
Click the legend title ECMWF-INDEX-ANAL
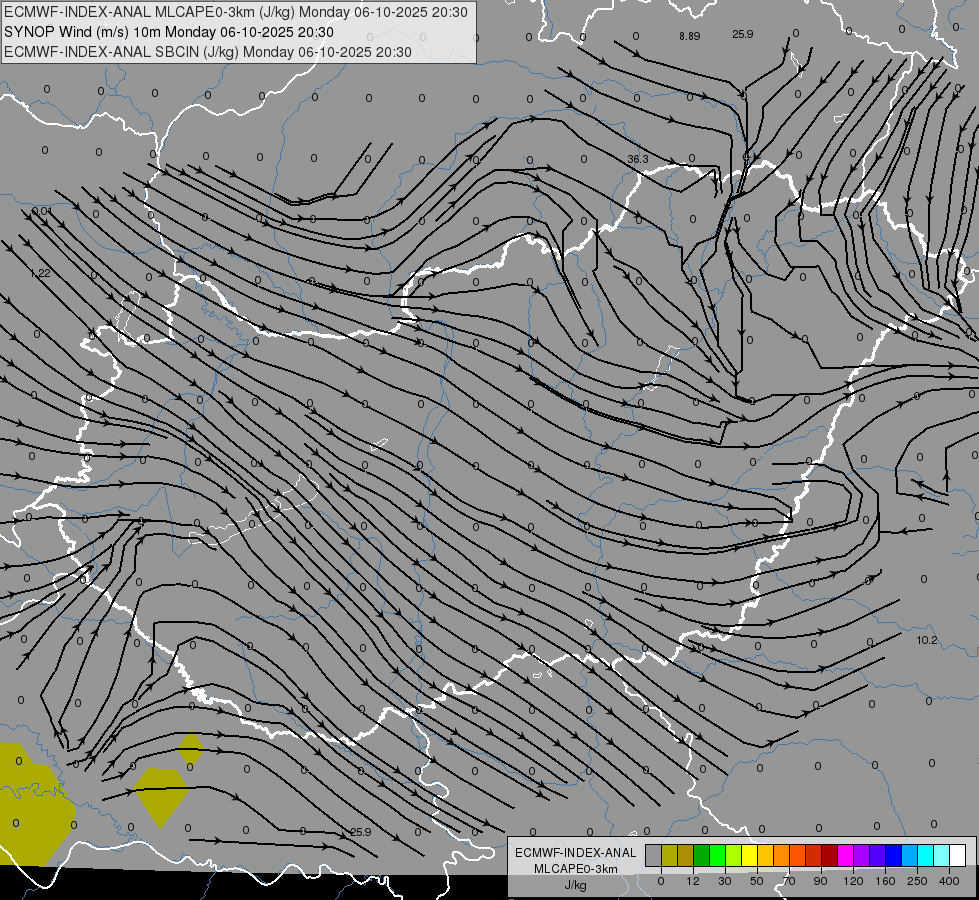click(575, 852)
